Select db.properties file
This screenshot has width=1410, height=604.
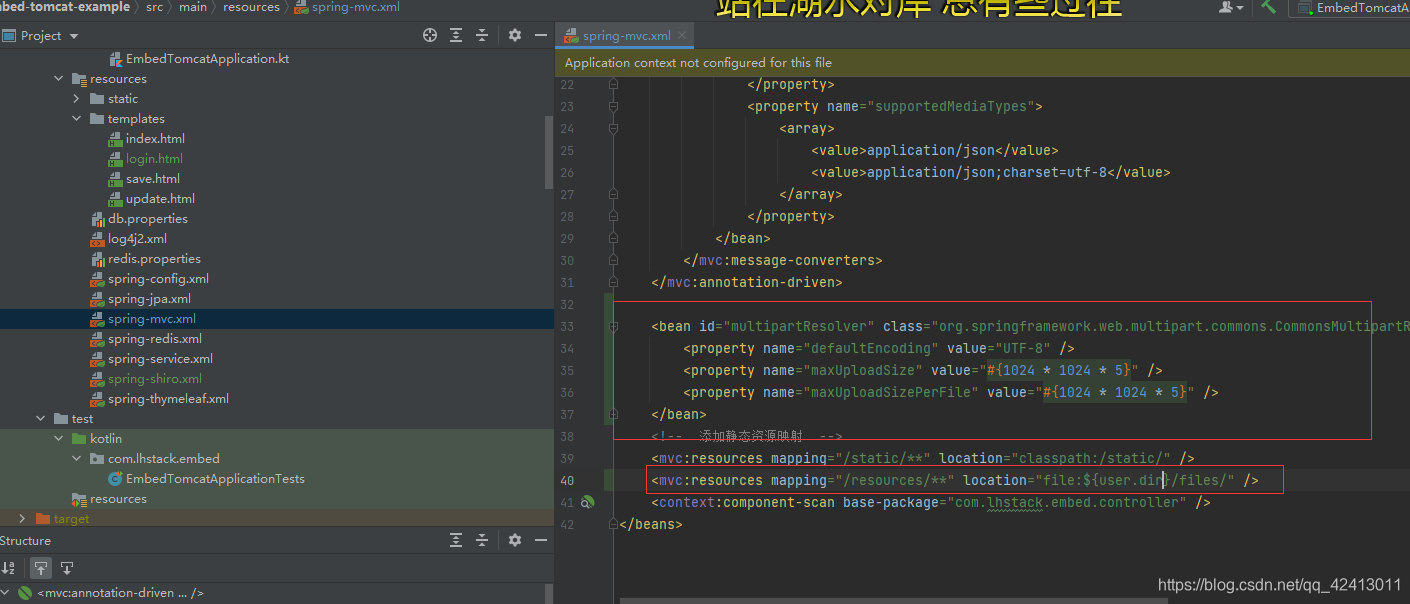tap(147, 219)
